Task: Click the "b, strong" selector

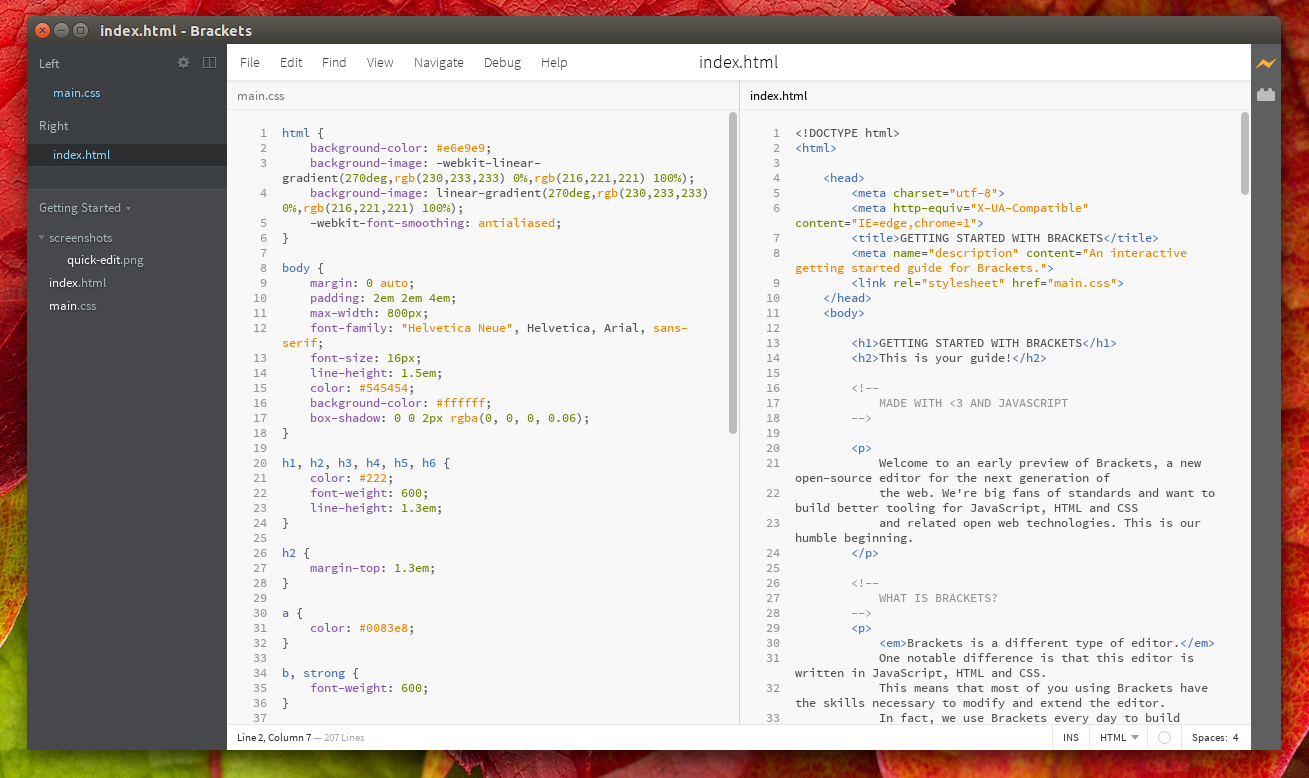Action: (x=313, y=673)
